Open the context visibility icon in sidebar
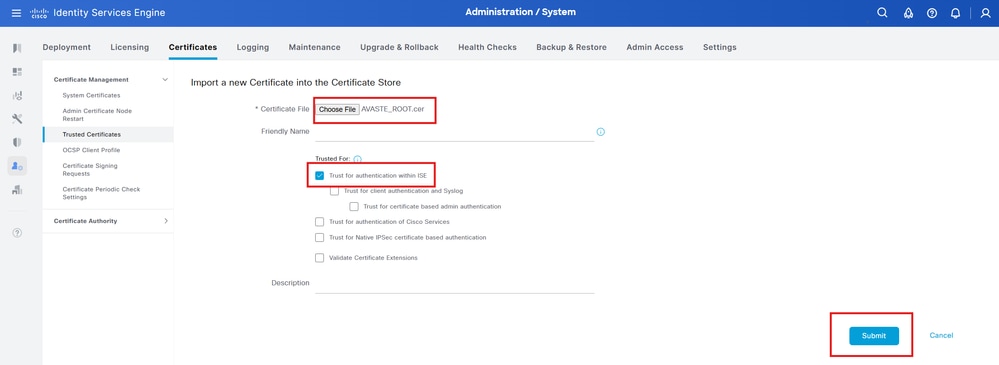 pos(17,96)
